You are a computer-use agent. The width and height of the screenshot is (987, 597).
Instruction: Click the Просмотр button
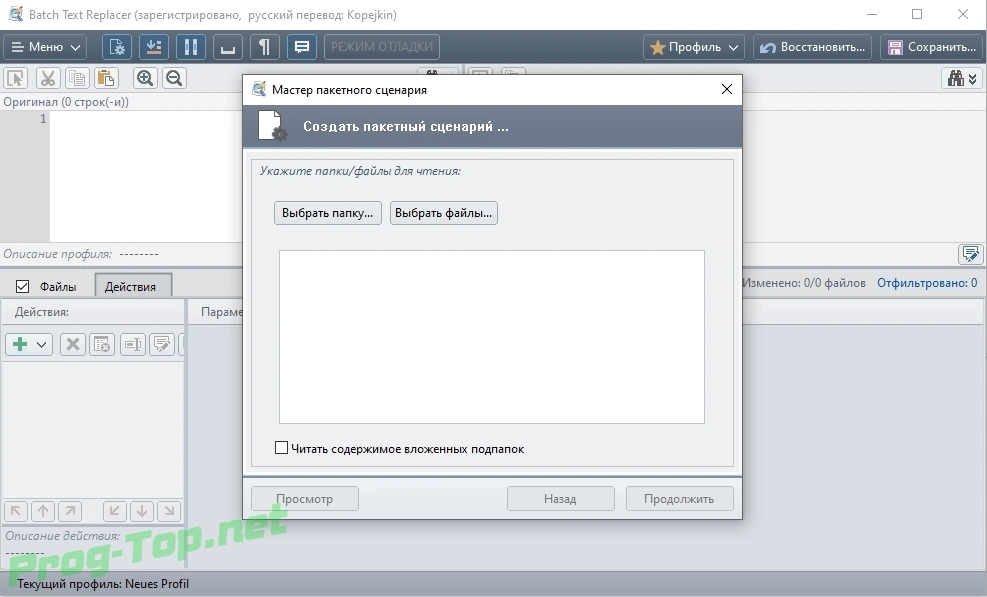coord(305,499)
